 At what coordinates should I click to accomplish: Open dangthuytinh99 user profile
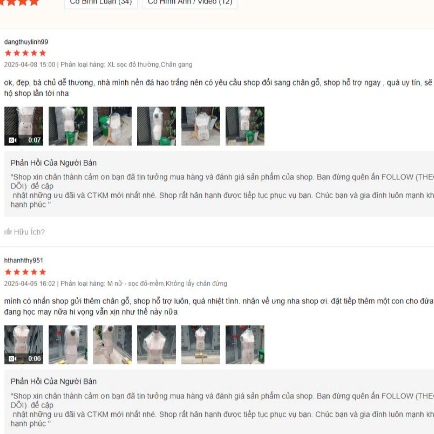(26, 42)
